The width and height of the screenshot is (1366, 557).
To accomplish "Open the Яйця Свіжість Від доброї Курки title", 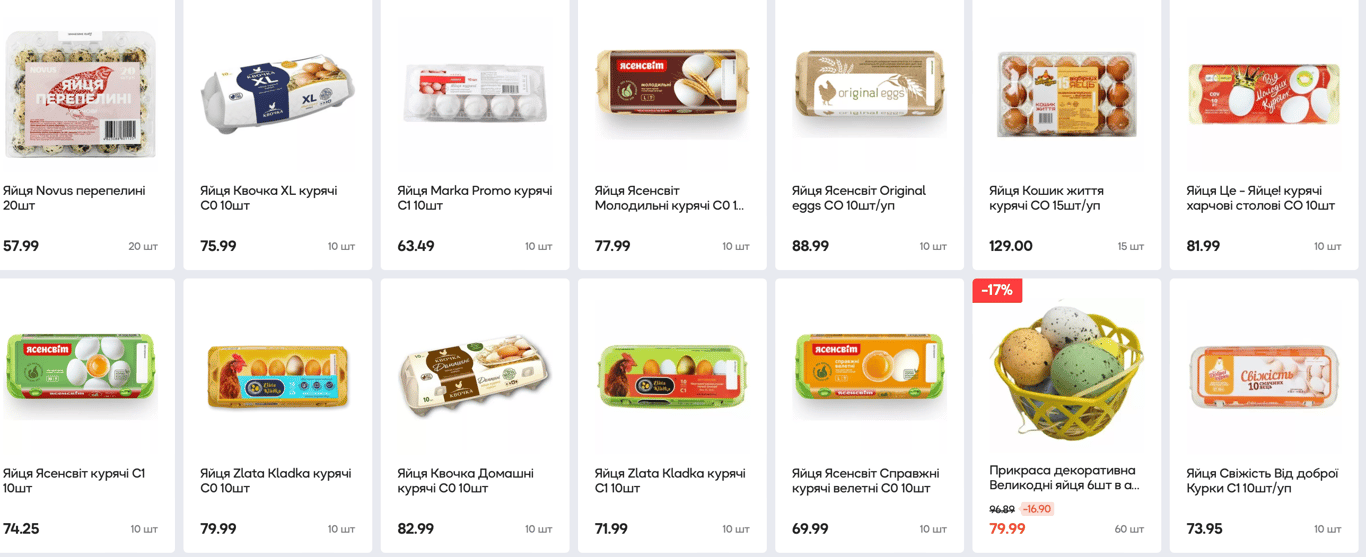I will 1262,481.
